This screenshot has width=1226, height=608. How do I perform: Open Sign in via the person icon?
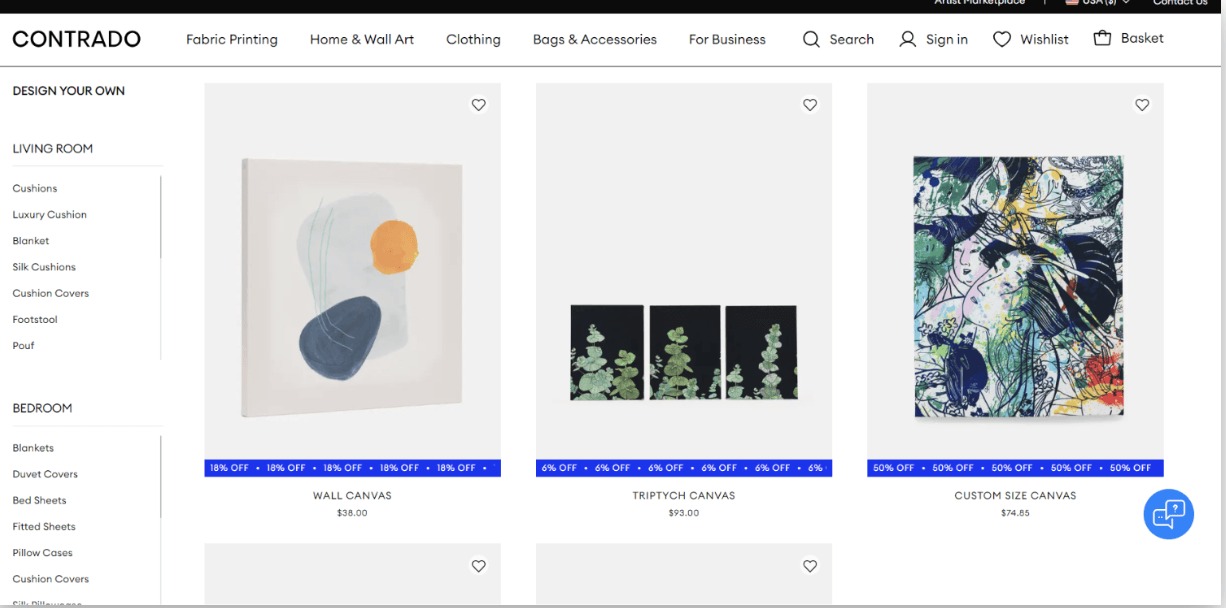pyautogui.click(x=907, y=39)
